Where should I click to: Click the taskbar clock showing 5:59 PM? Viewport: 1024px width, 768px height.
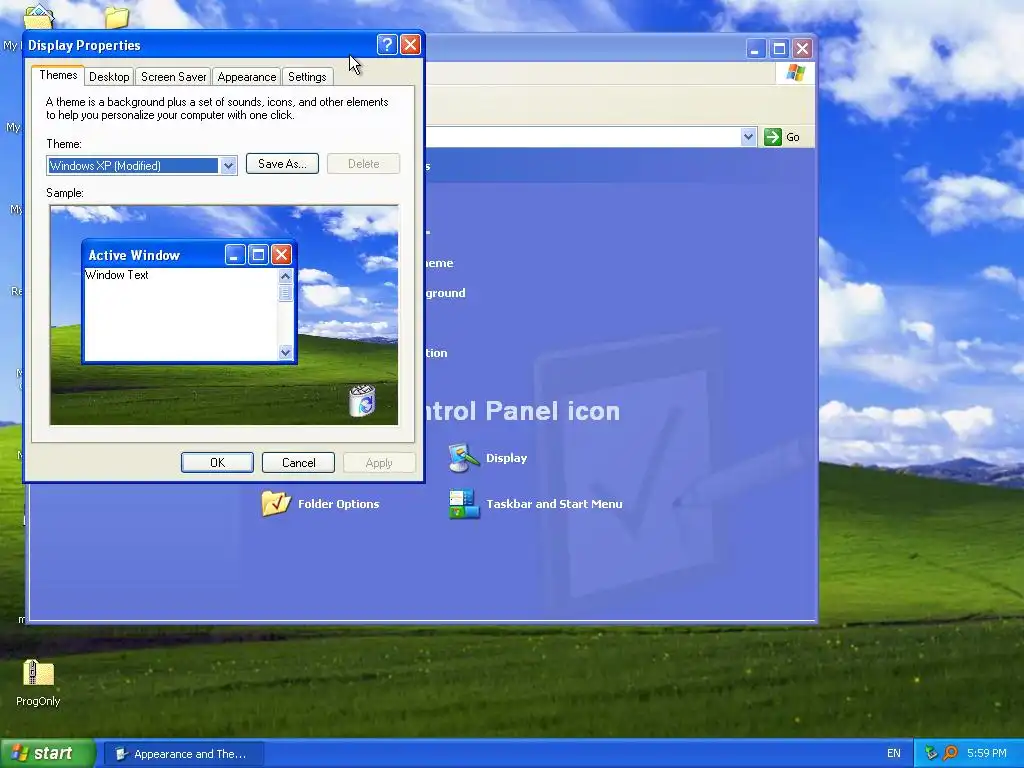[986, 753]
